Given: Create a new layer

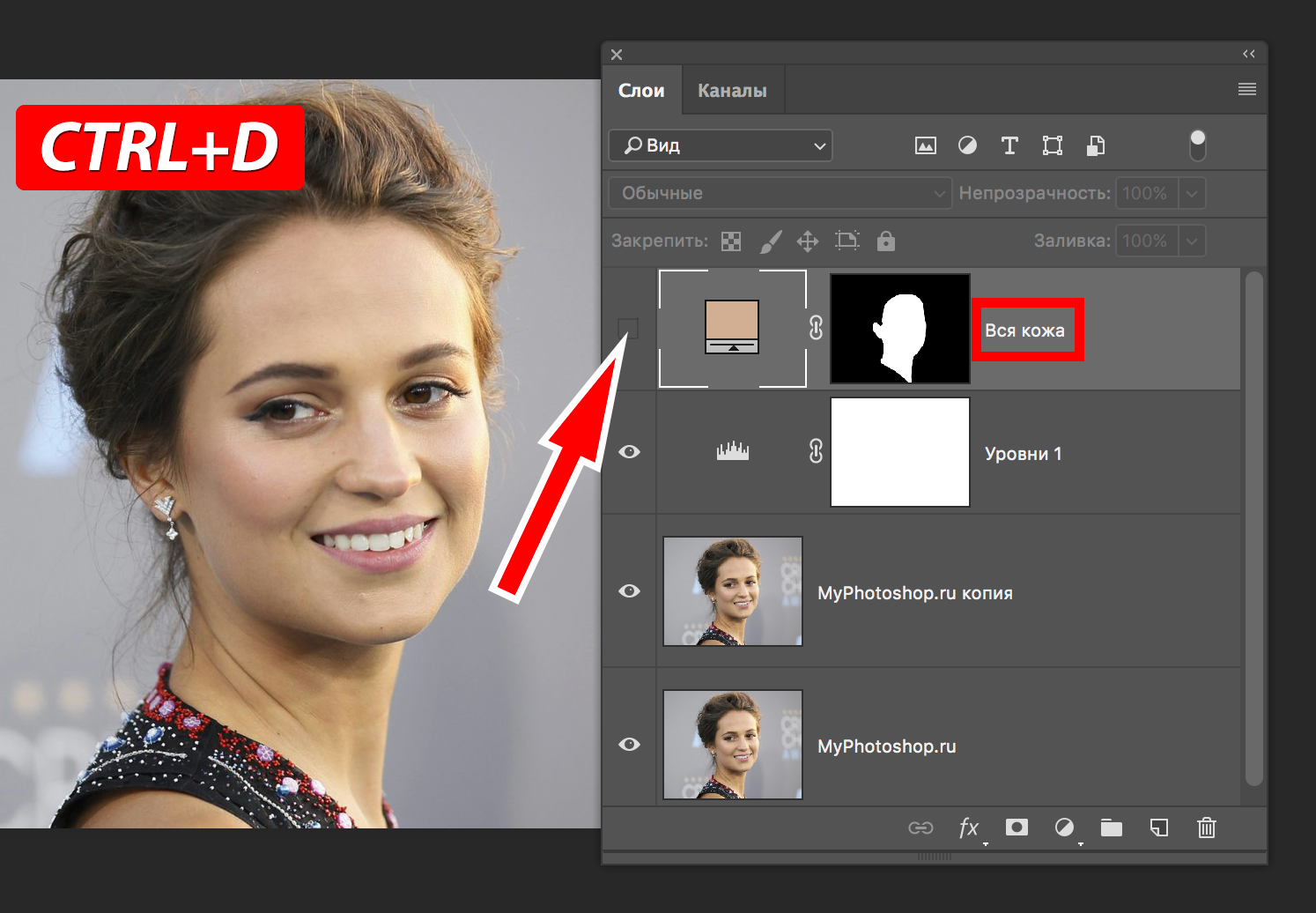Looking at the screenshot, I should (1158, 828).
